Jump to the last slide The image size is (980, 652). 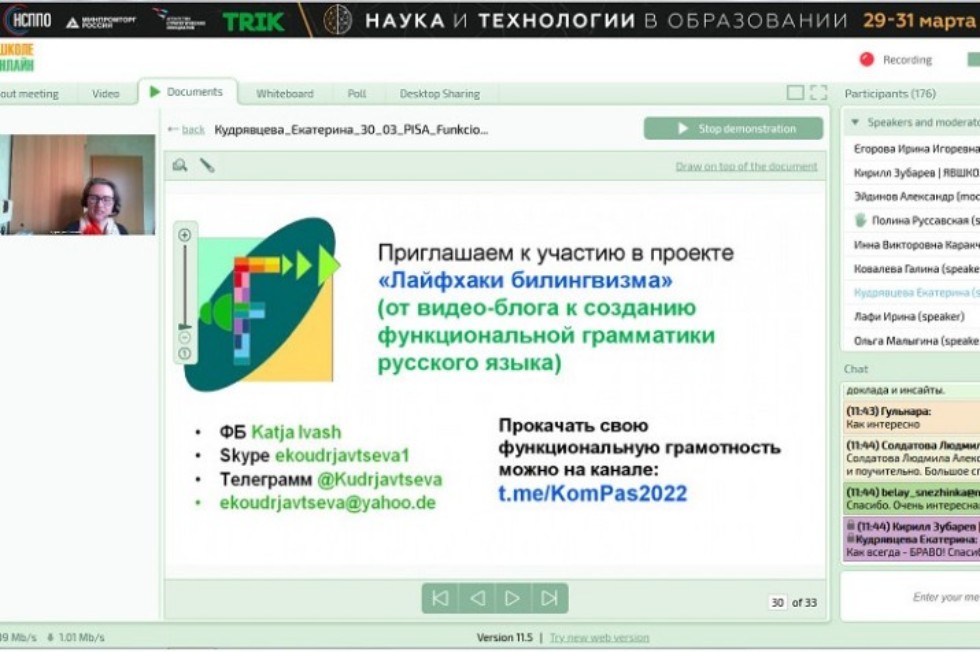coord(549,598)
